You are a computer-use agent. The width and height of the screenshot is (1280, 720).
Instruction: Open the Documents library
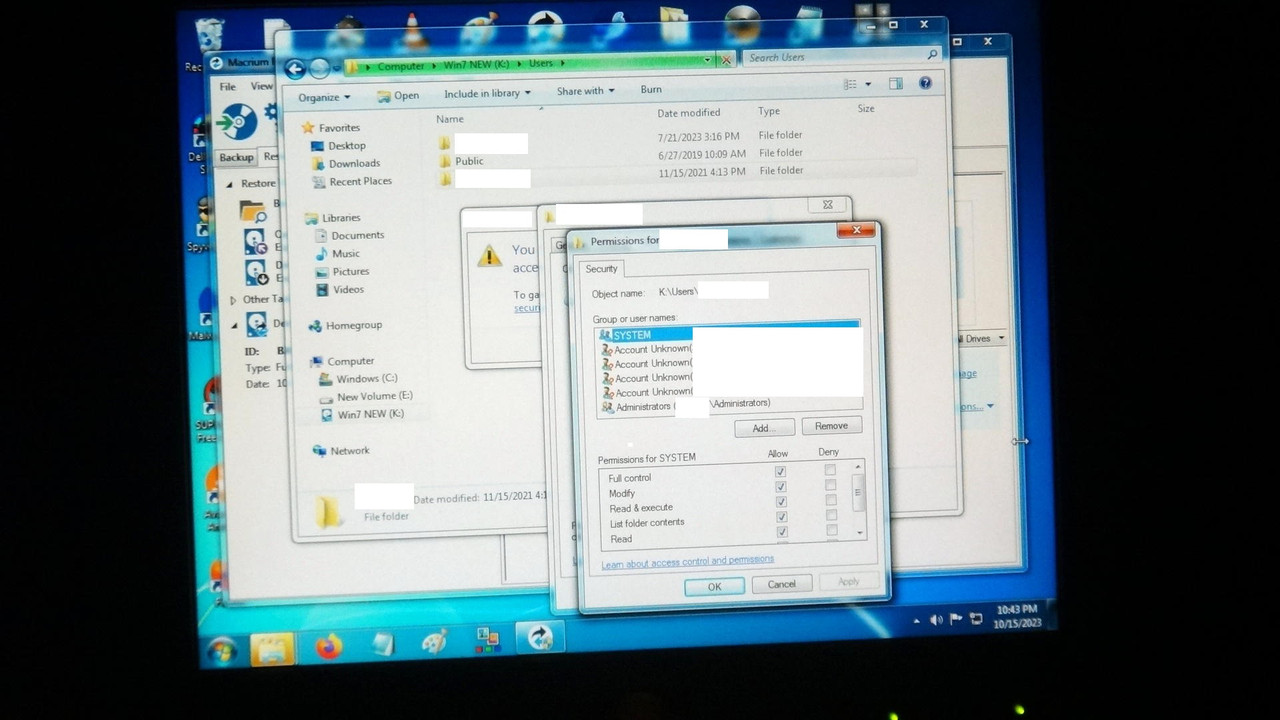(357, 236)
